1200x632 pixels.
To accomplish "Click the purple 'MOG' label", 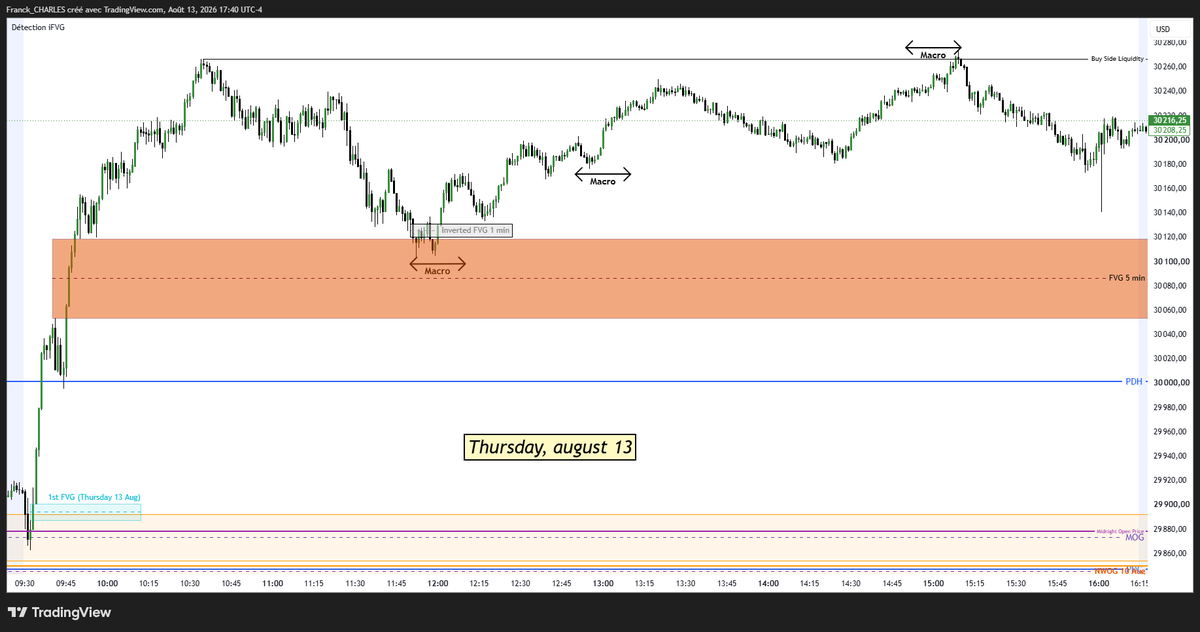I will click(x=1134, y=538).
